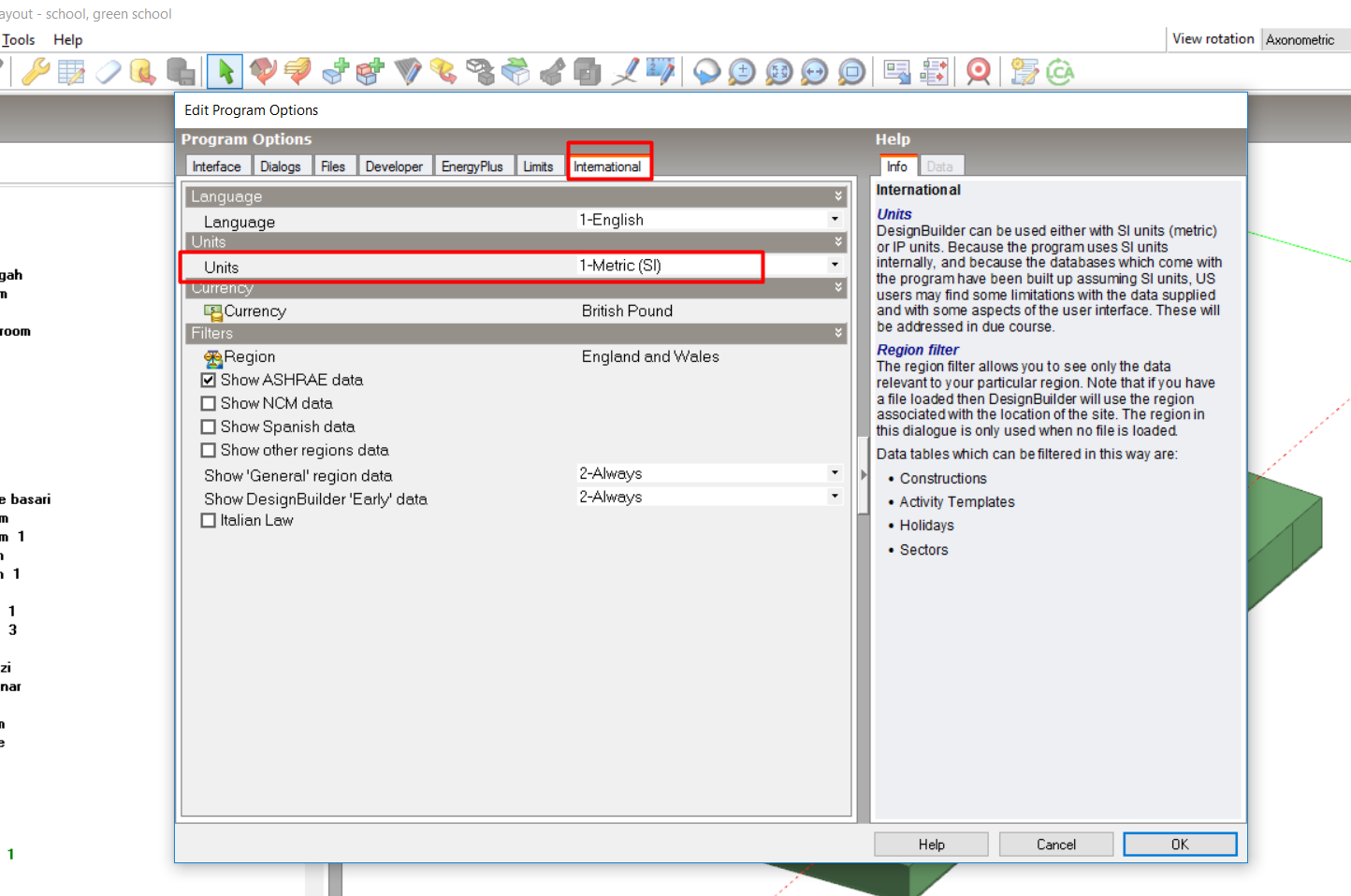1351x896 pixels.
Task: Click the OK button
Action: 1180,845
